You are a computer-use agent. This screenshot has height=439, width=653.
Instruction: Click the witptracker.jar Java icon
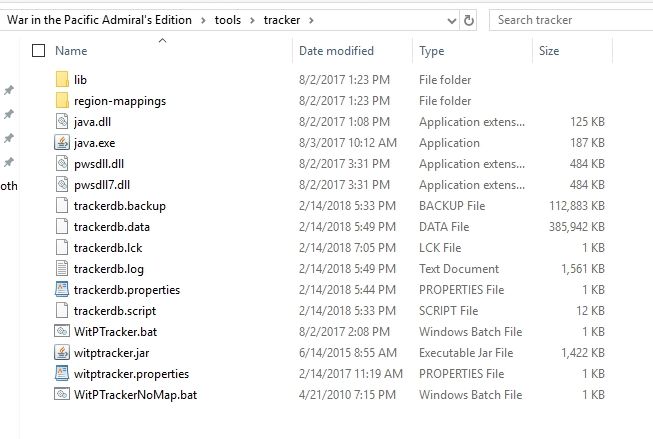(62, 352)
